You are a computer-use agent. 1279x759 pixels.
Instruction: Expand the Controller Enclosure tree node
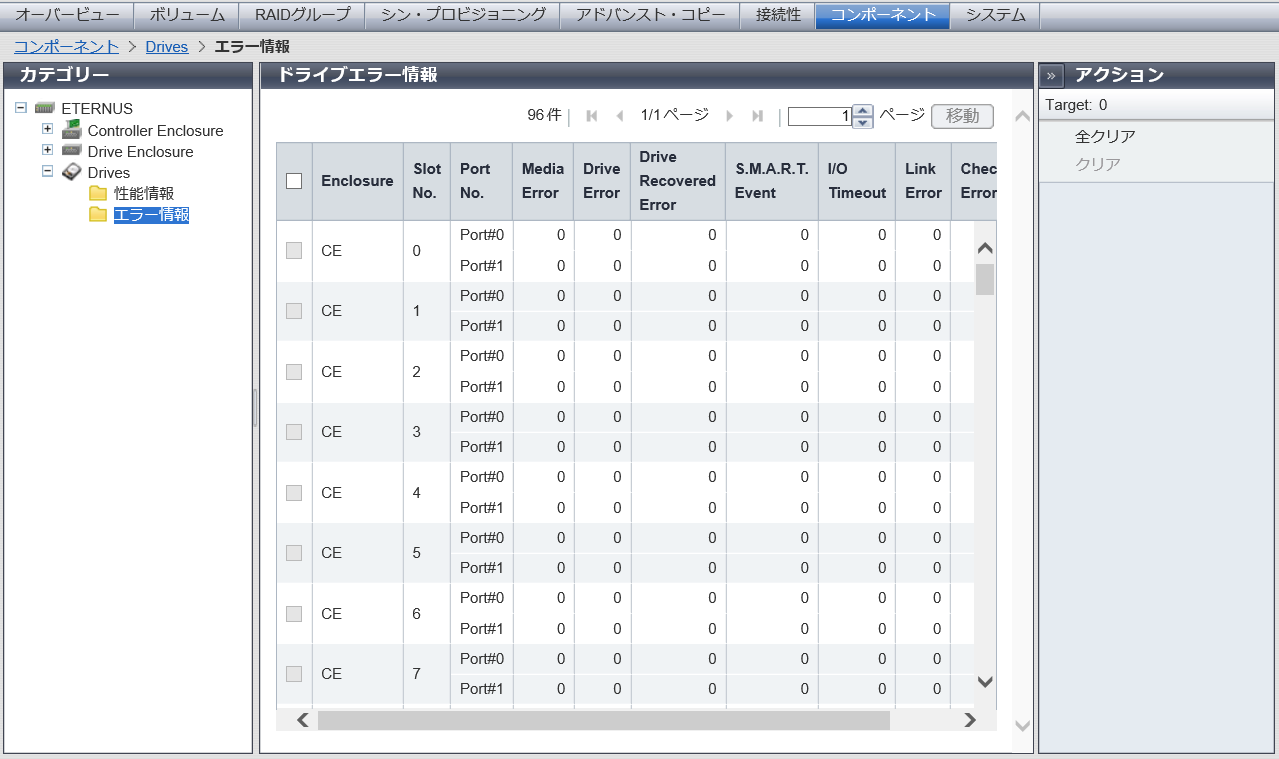tap(47, 129)
